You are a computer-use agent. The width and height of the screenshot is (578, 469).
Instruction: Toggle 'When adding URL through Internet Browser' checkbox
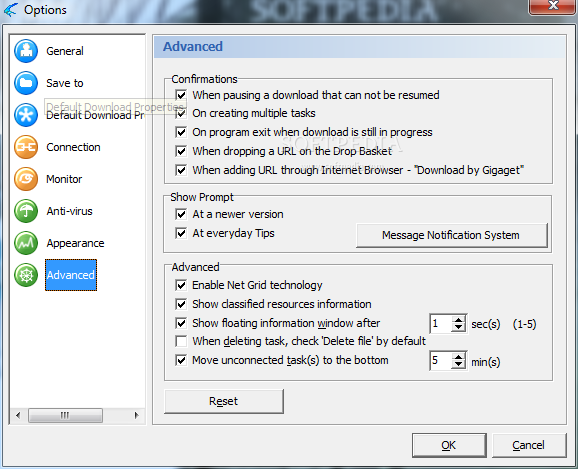click(x=181, y=170)
